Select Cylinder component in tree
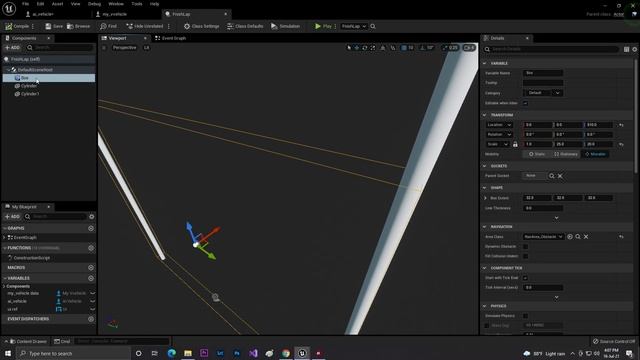 29,86
